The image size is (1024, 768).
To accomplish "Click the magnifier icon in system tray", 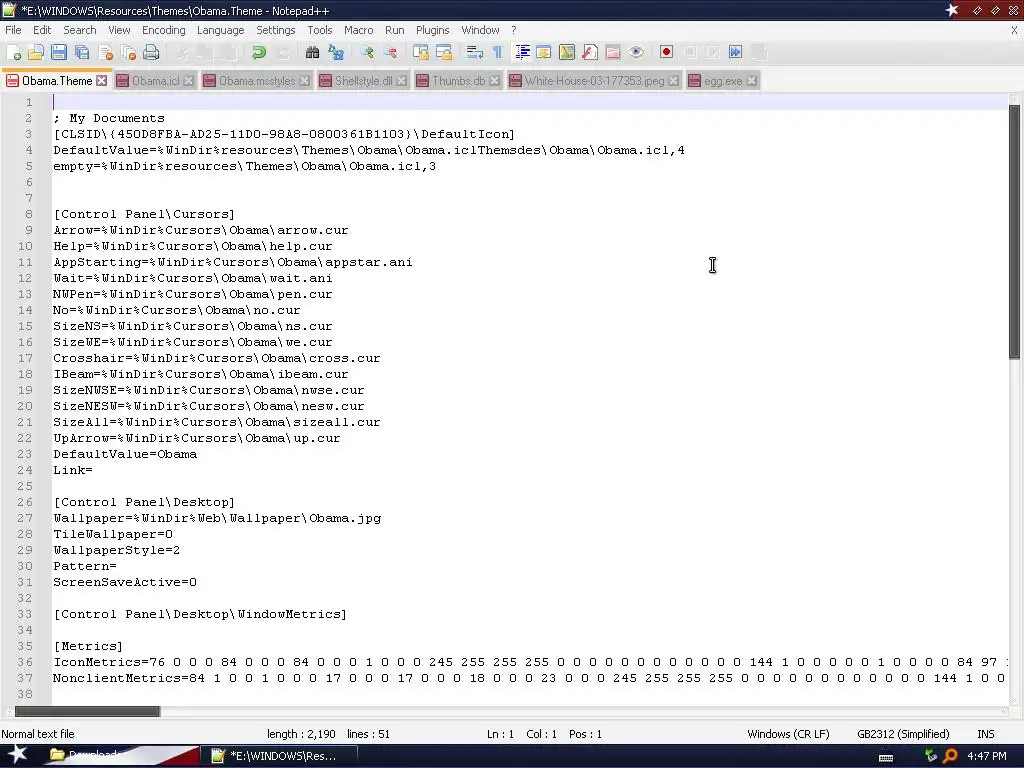I will pyautogui.click(x=950, y=756).
